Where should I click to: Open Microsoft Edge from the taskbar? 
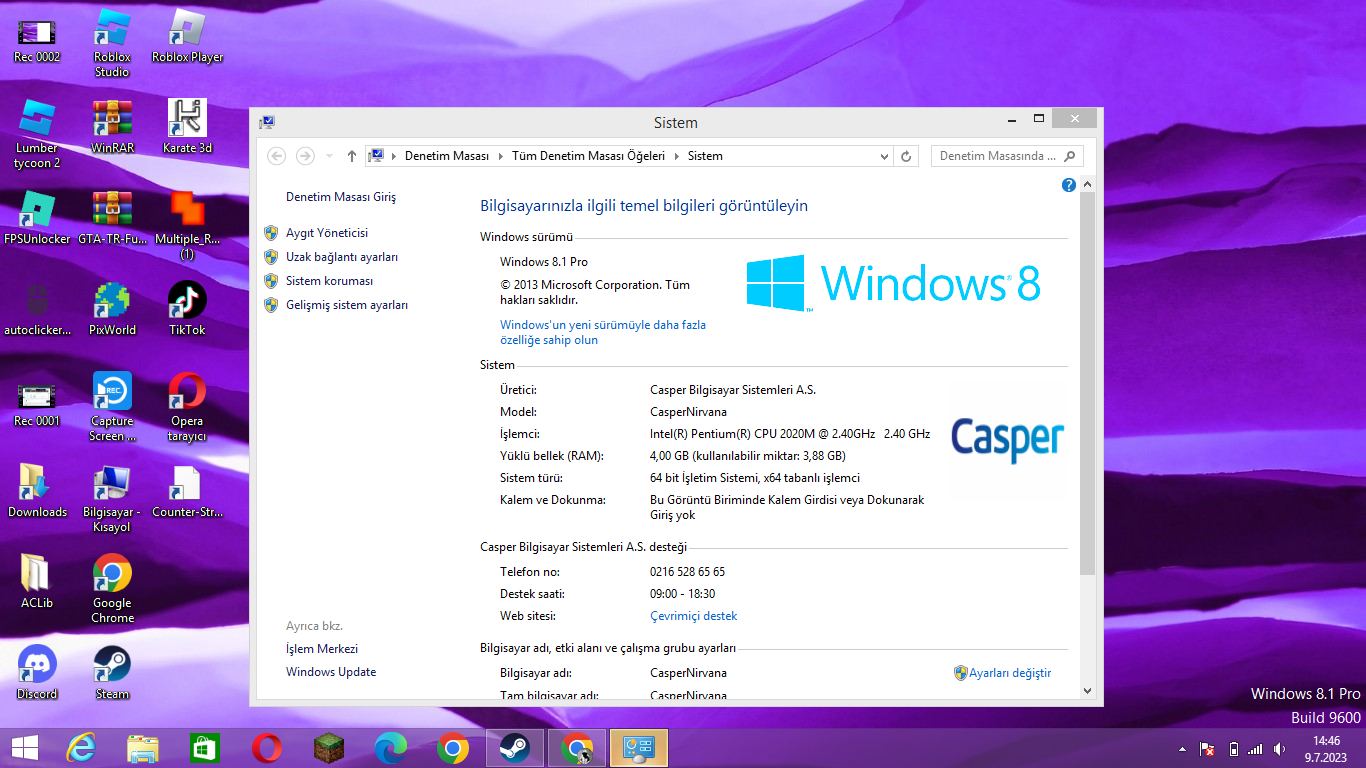[x=391, y=748]
